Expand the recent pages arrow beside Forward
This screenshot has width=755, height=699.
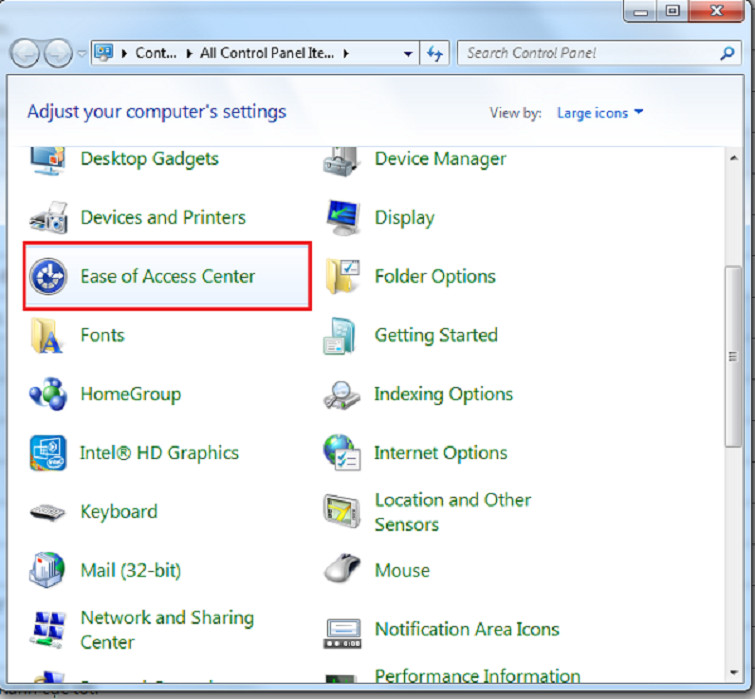tap(81, 53)
